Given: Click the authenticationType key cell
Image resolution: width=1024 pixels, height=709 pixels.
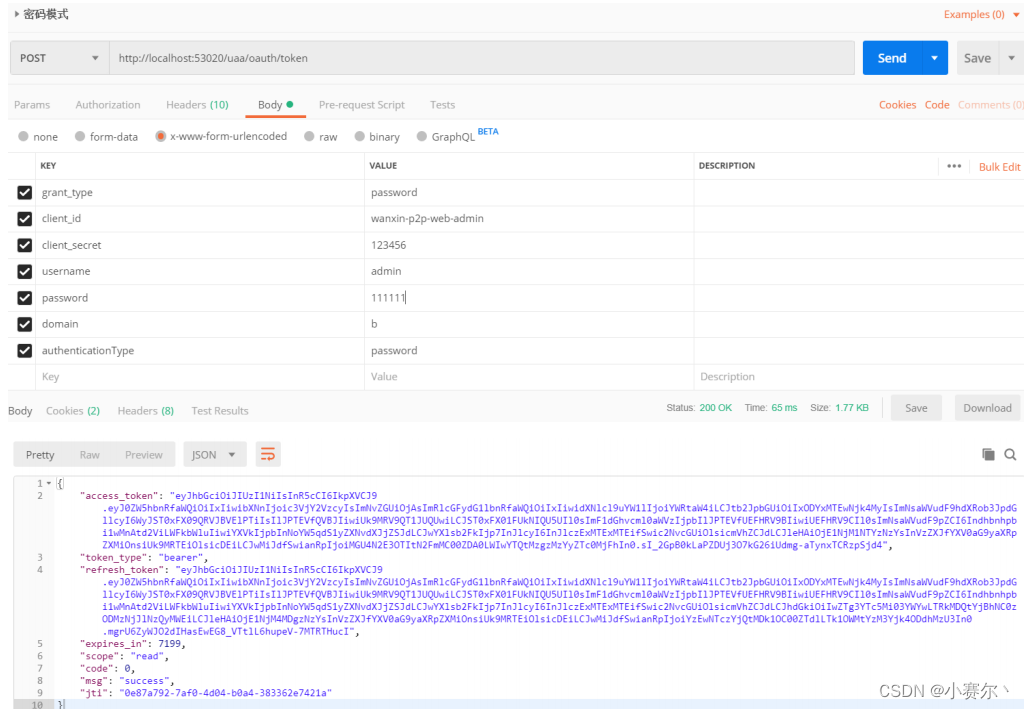Looking at the screenshot, I should 200,351.
